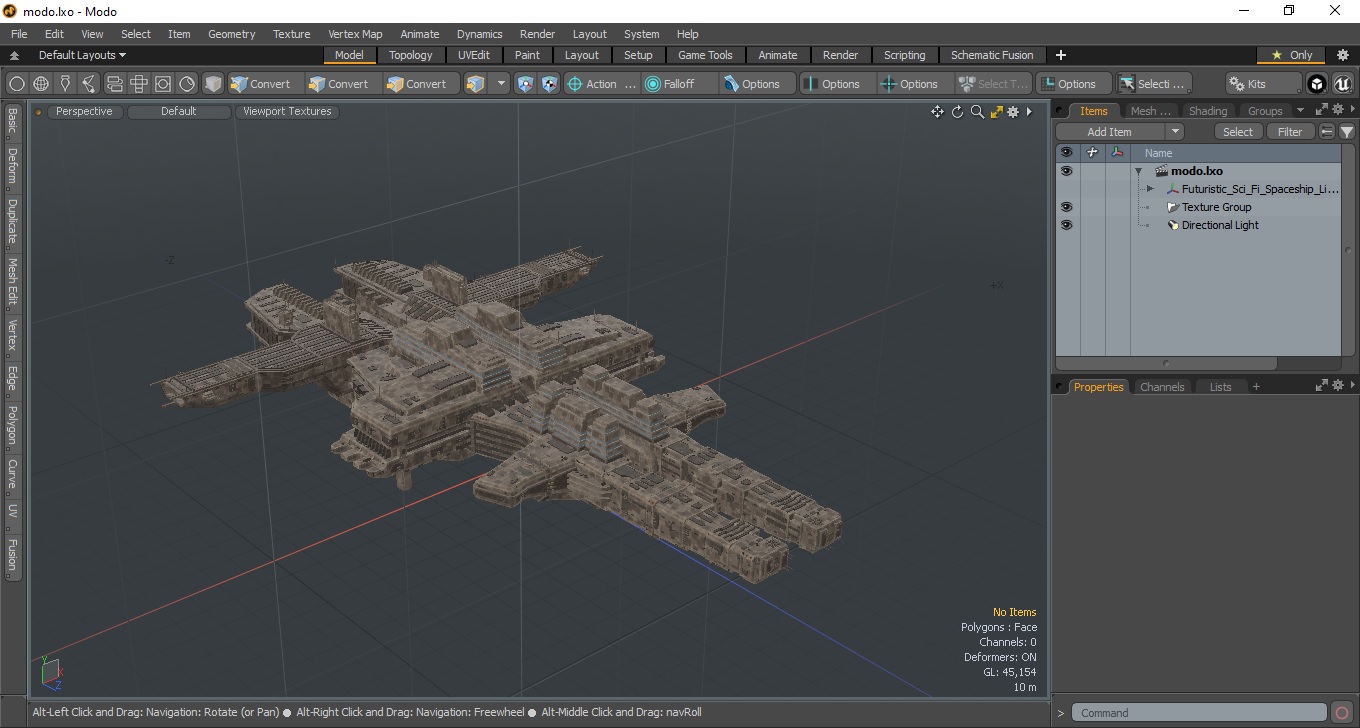1360x728 pixels.
Task: Select the Texture Group item
Action: click(x=1216, y=207)
